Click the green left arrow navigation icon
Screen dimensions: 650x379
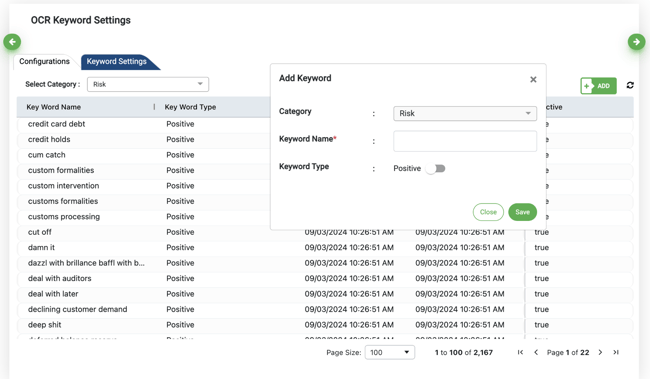tap(12, 42)
